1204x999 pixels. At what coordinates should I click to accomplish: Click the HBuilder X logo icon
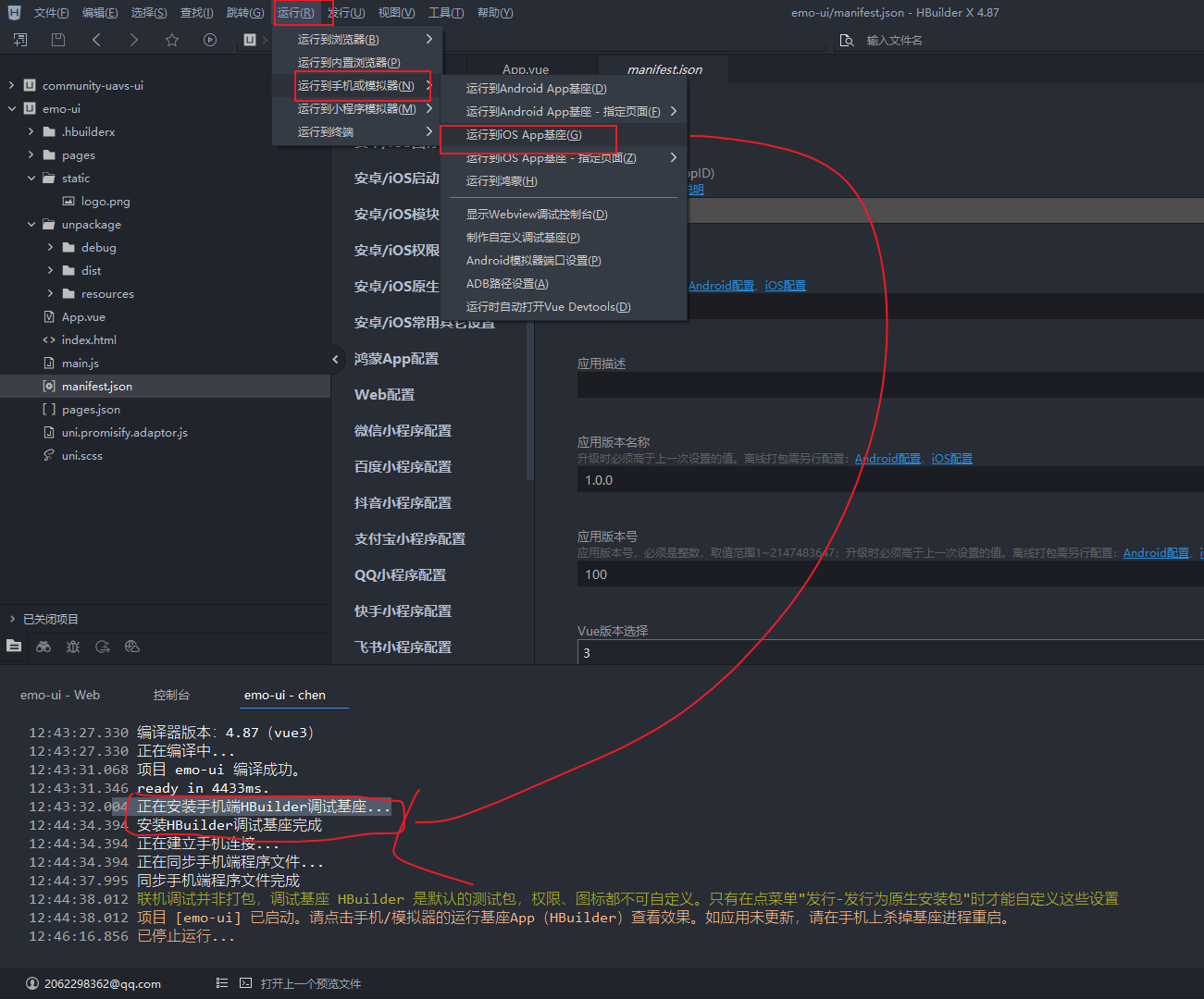[14, 13]
